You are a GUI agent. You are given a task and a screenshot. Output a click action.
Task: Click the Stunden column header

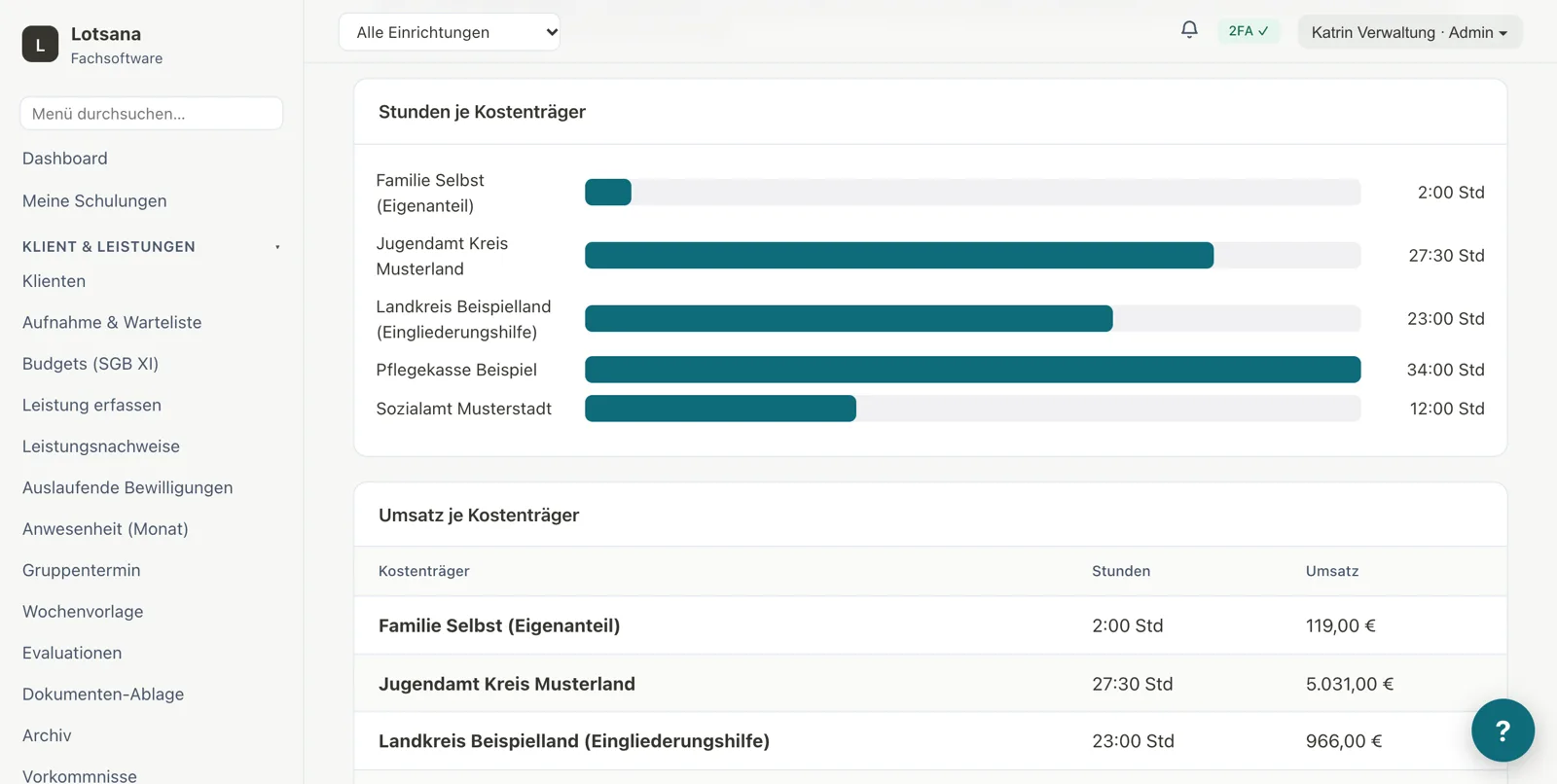coord(1121,571)
